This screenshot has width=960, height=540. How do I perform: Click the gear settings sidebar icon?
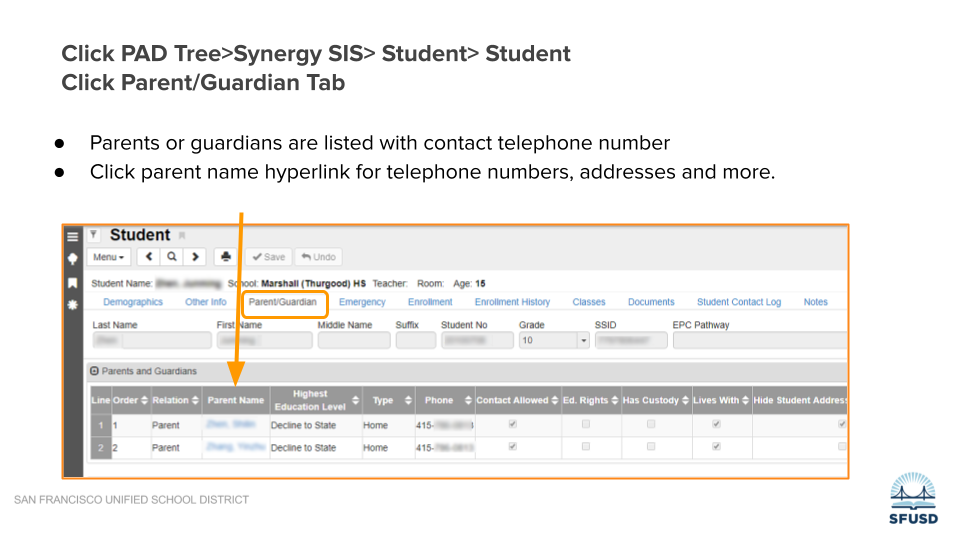click(72, 303)
